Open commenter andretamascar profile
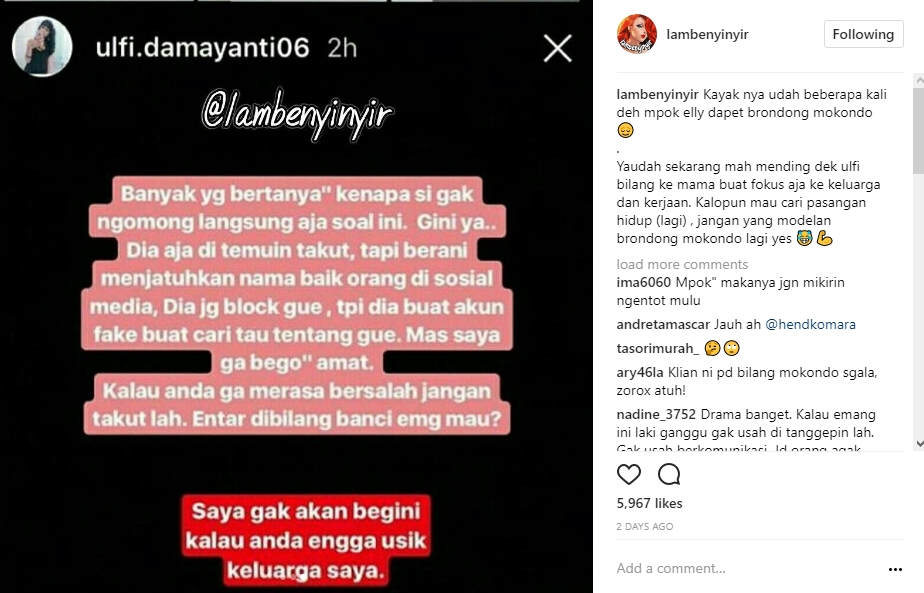Viewport: 924px width, 593px height. [664, 324]
